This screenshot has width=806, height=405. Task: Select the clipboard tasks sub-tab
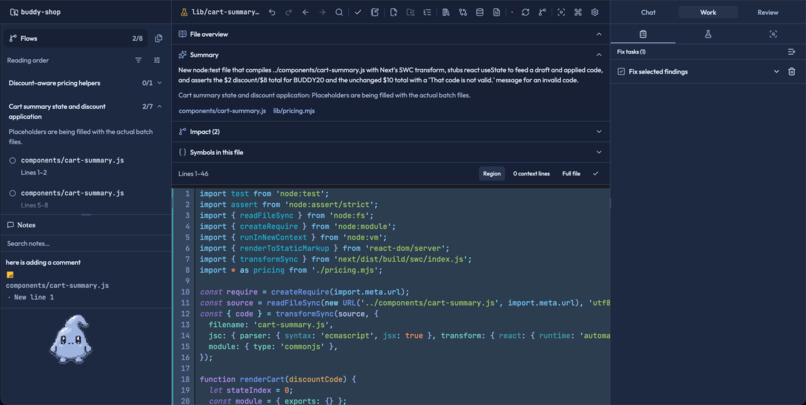click(x=643, y=34)
